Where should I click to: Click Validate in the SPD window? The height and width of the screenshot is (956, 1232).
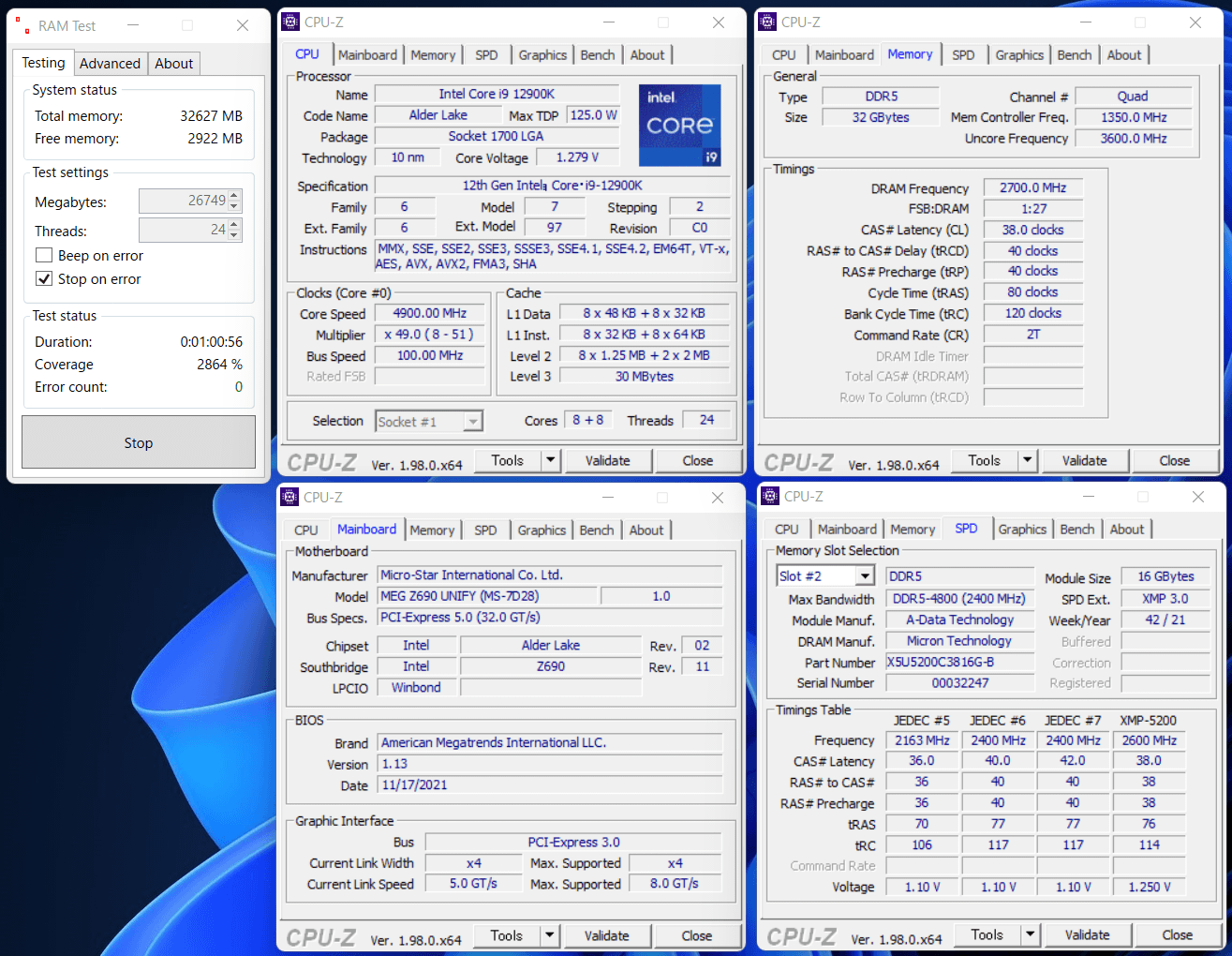click(1088, 935)
